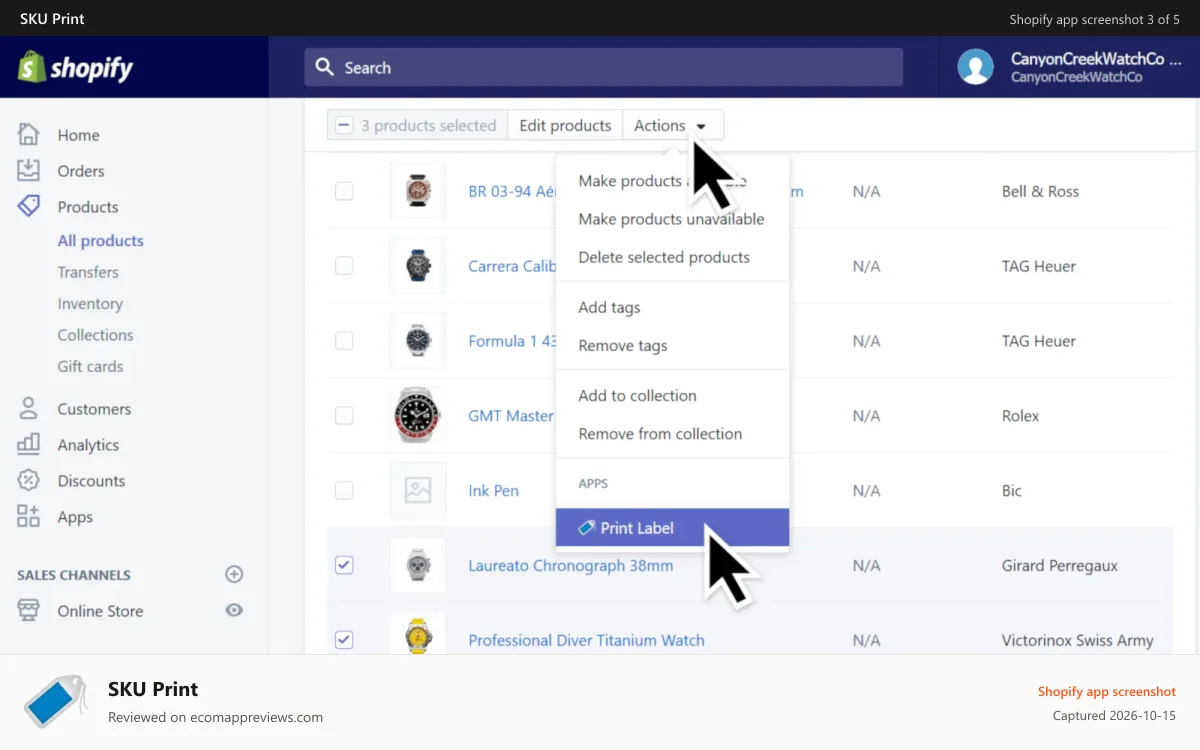Click the Home icon in sidebar
Viewport: 1200px width, 750px height.
pos(29,135)
